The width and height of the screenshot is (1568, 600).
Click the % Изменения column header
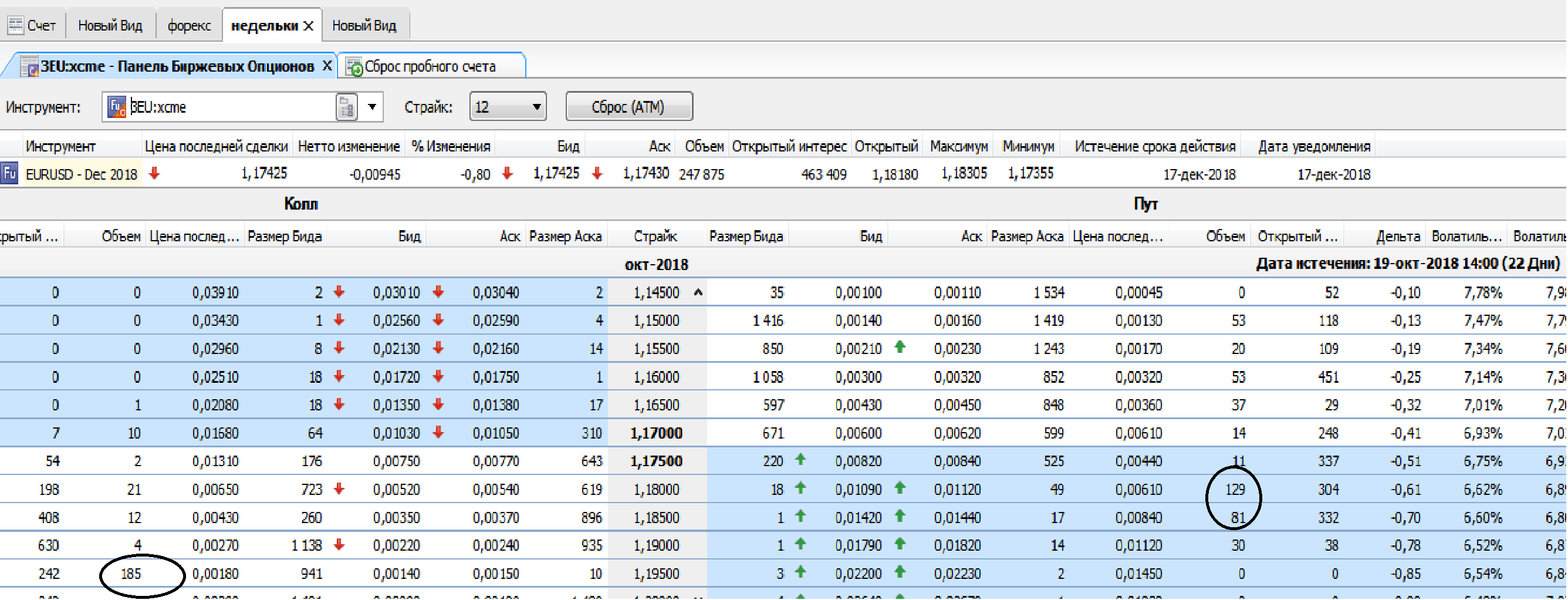(x=451, y=146)
